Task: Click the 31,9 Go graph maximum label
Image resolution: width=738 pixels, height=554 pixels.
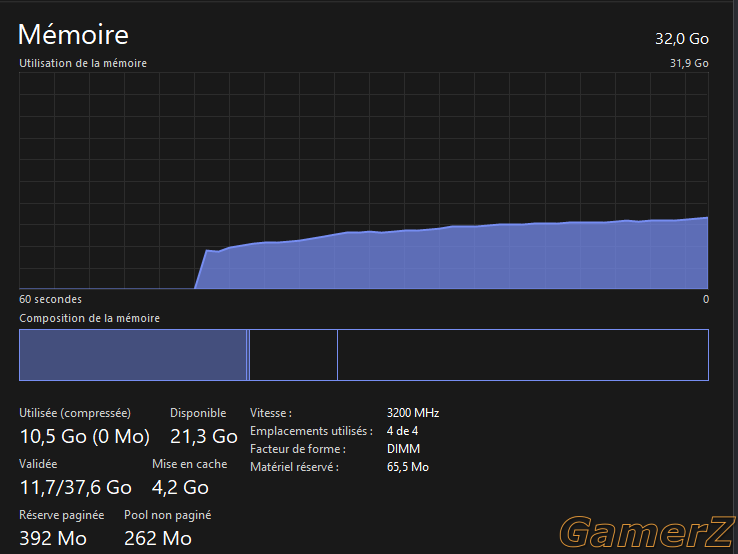Action: click(689, 63)
